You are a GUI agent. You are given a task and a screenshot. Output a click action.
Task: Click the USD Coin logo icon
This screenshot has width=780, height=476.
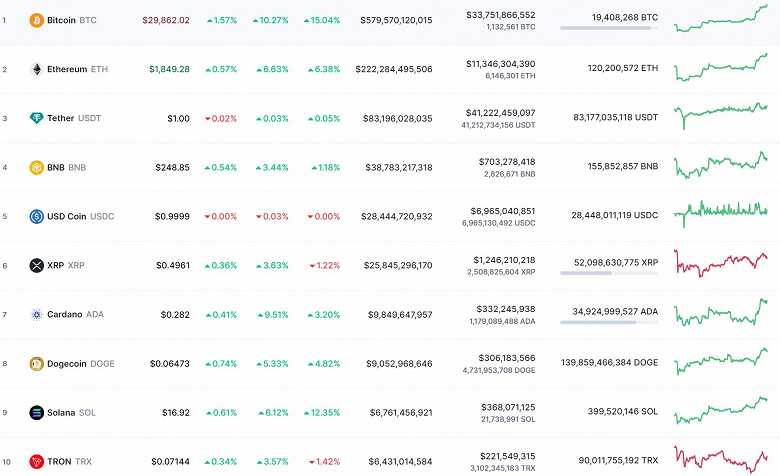click(37, 216)
